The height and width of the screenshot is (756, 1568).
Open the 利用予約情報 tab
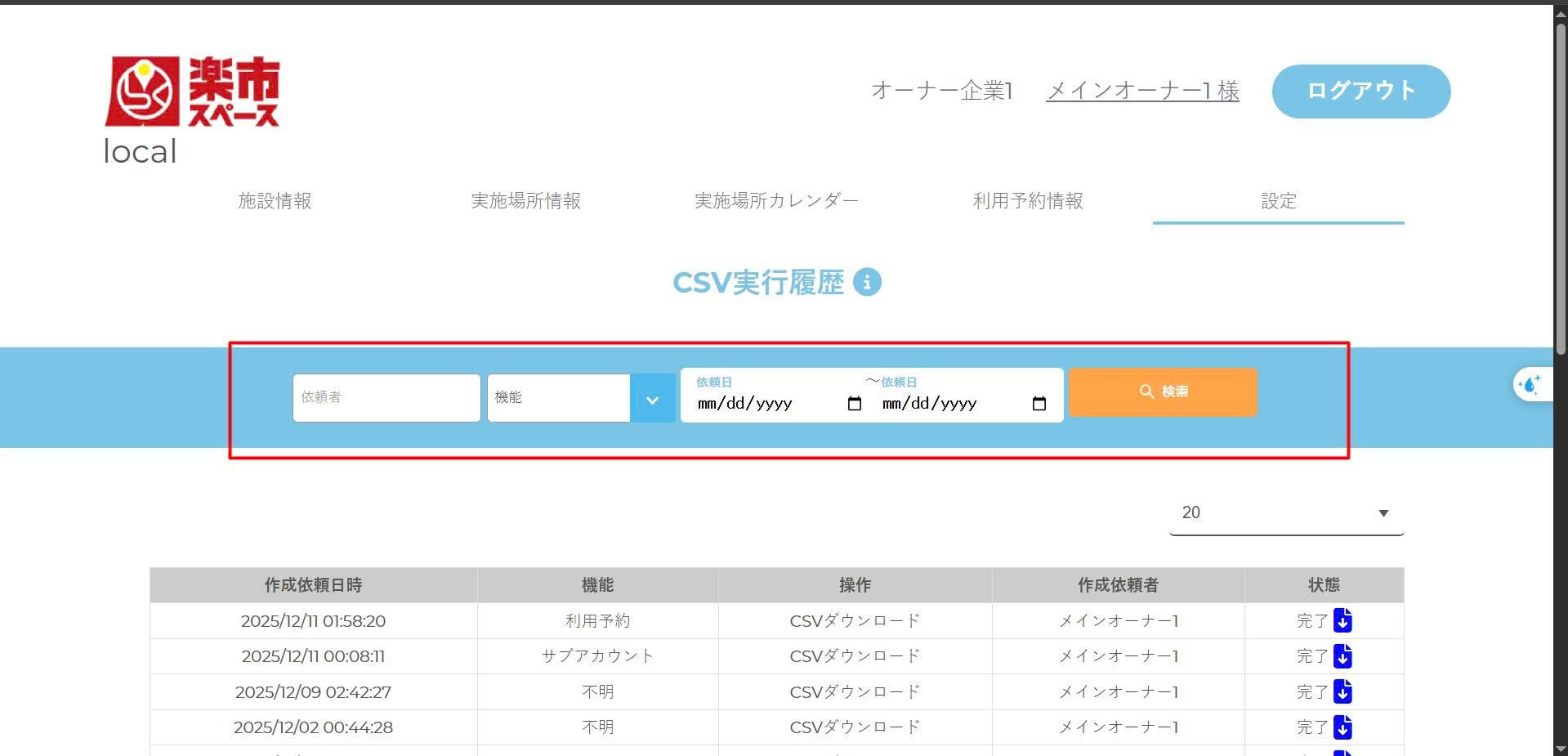coord(1027,201)
